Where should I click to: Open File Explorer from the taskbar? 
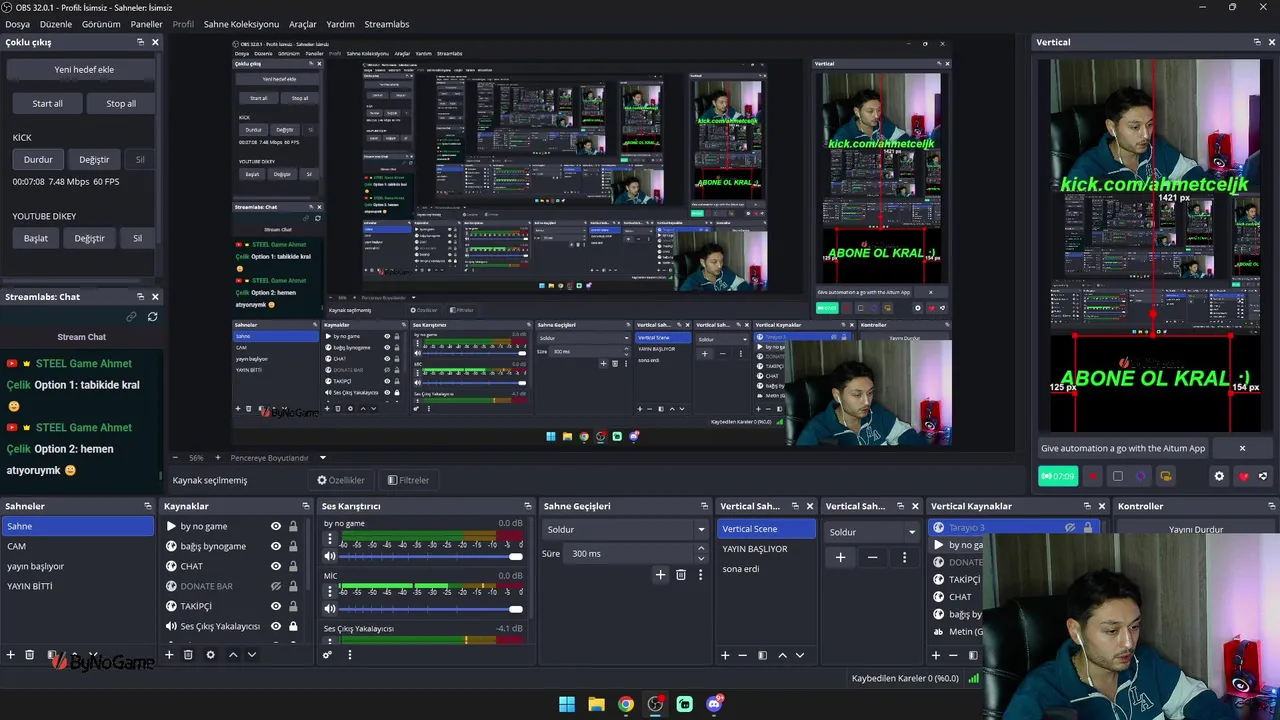596,704
